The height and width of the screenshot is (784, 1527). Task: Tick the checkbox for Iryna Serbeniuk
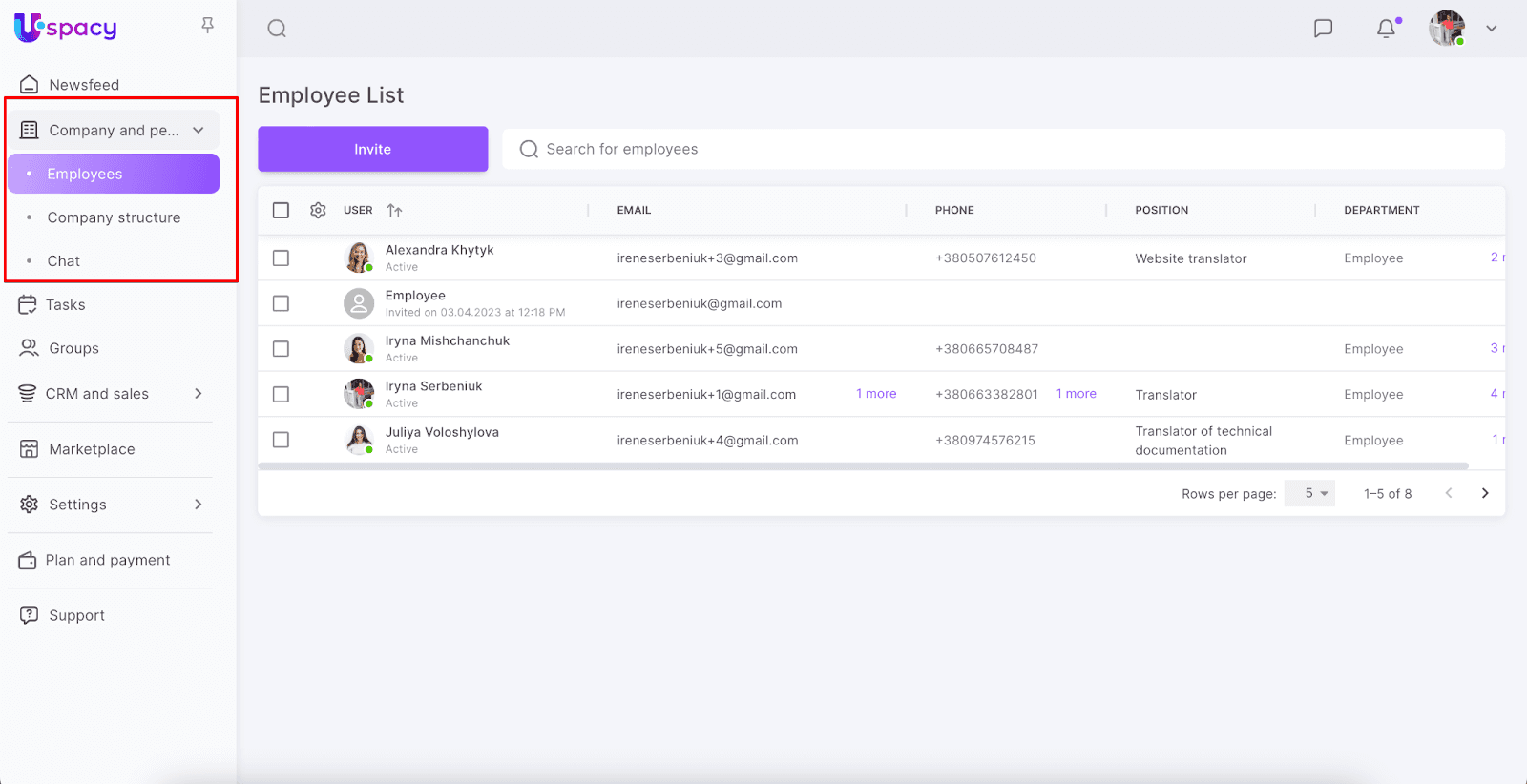[x=281, y=394]
